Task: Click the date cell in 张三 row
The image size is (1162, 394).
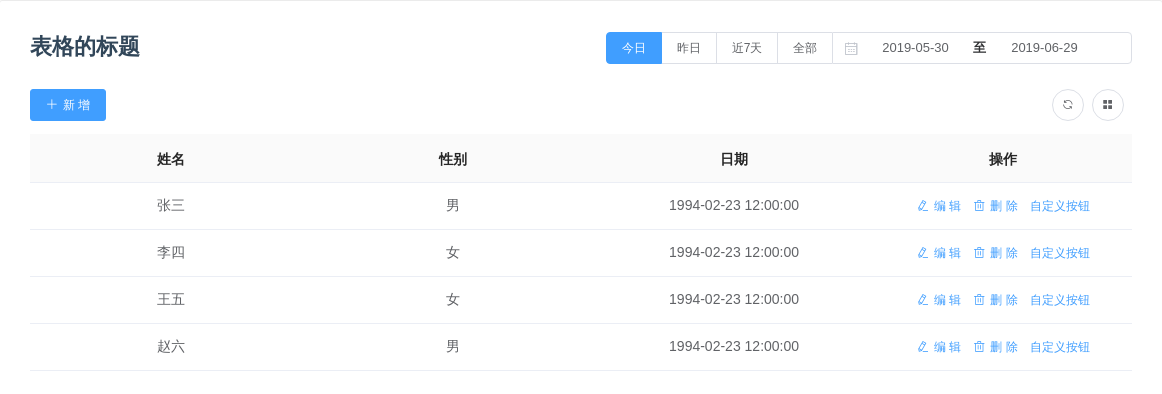Action: pos(734,206)
